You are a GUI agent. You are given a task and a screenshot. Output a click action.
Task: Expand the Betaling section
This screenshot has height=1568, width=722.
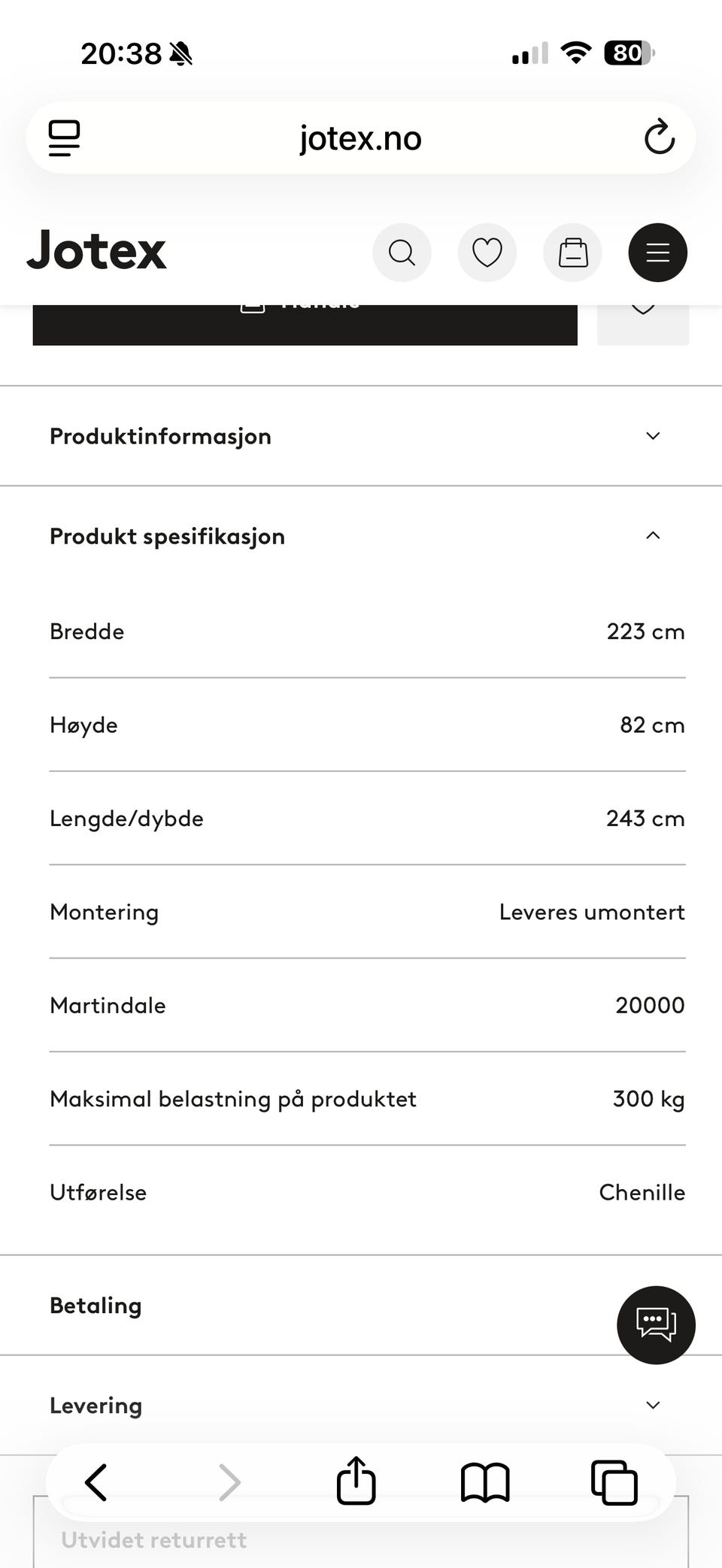point(361,1306)
